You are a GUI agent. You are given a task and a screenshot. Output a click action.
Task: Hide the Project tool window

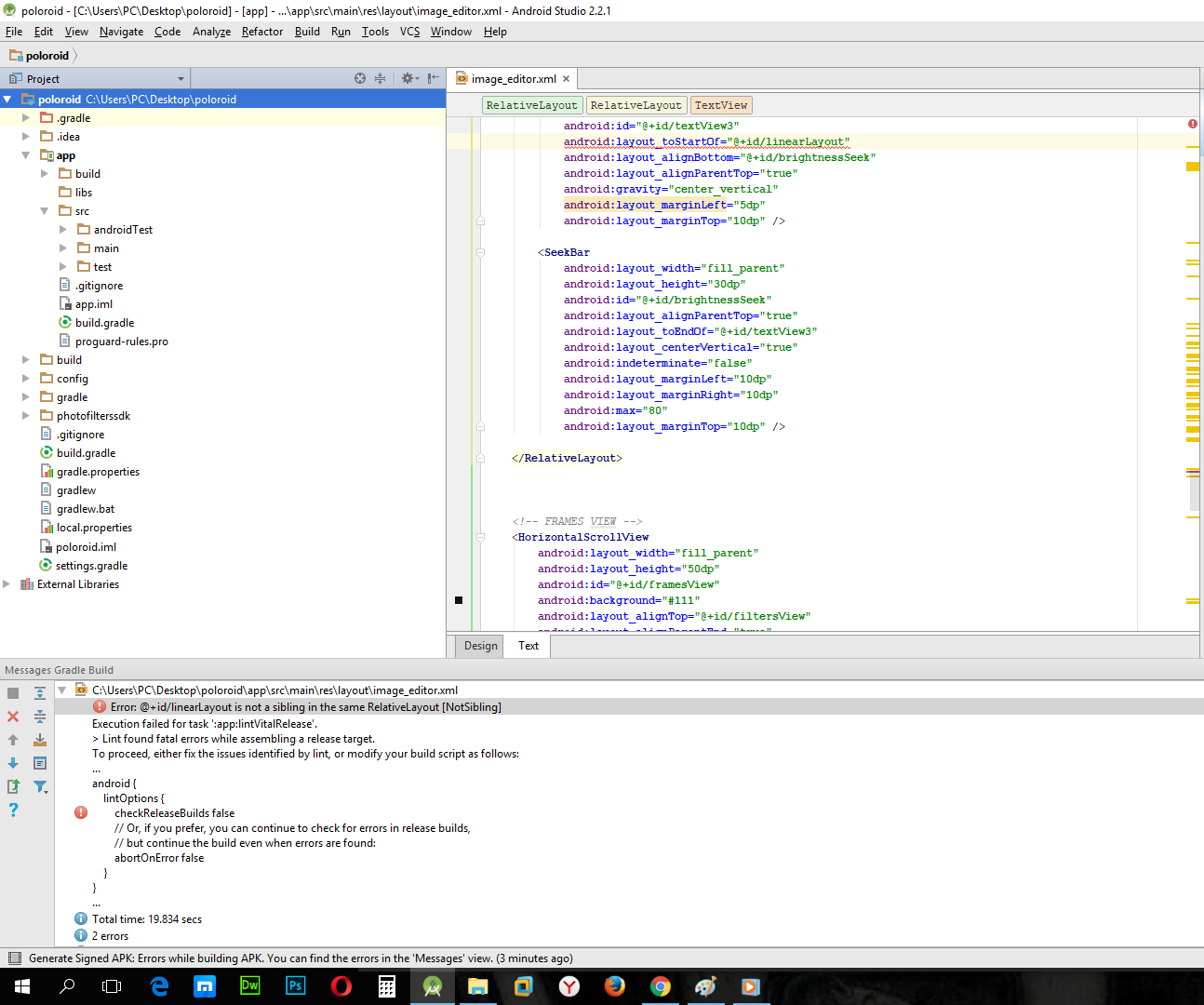pos(433,78)
